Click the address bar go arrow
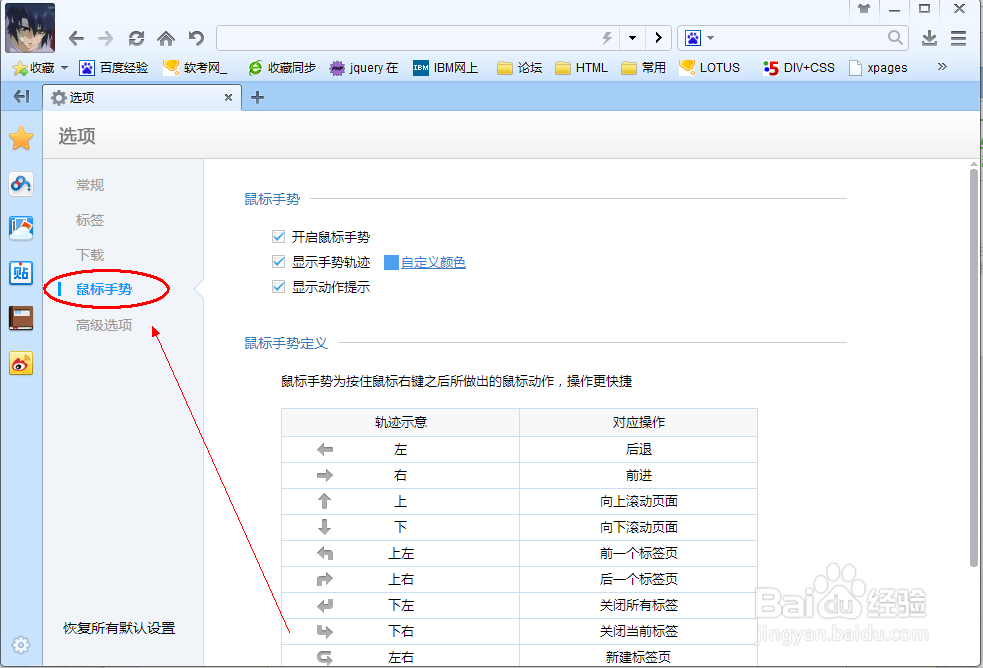 coord(658,38)
